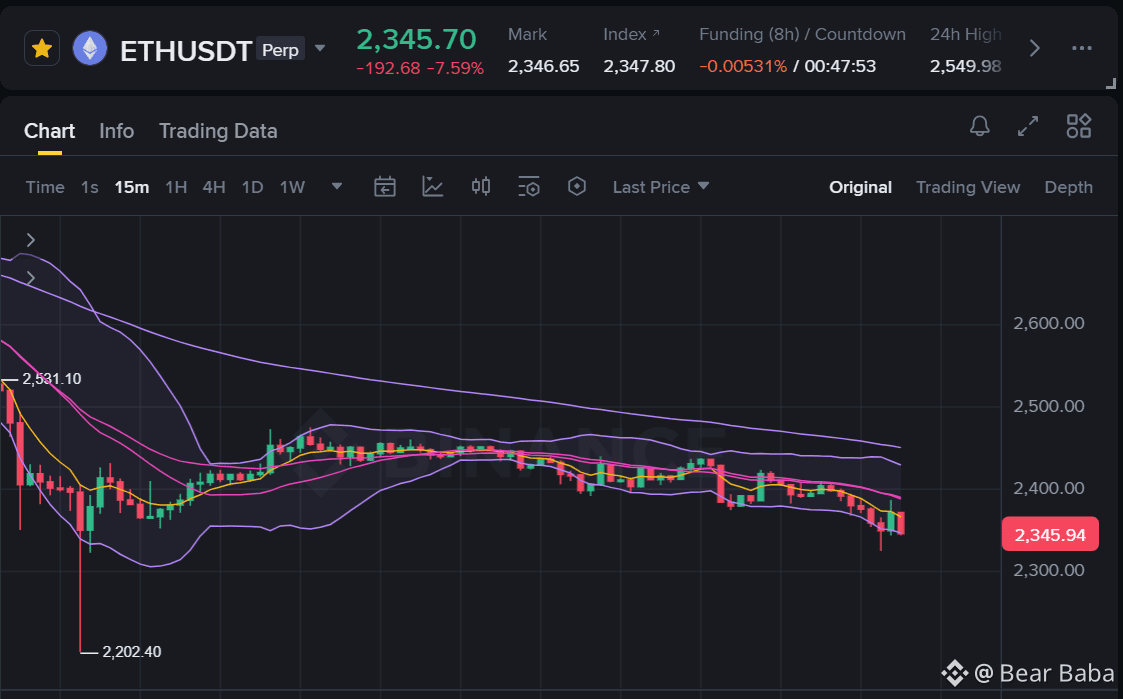Screen dimensions: 1123x699
Task: Expand the first indicator legend chevron
Action: tap(30, 240)
